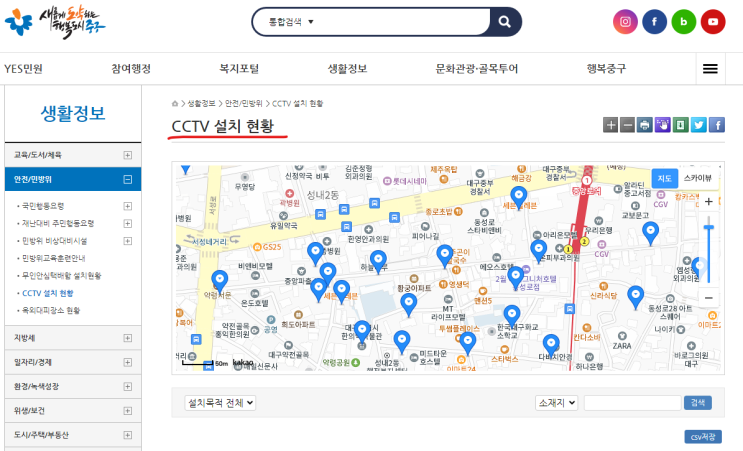Open the Instagram social link
The height and width of the screenshot is (451, 743).
(x=625, y=22)
